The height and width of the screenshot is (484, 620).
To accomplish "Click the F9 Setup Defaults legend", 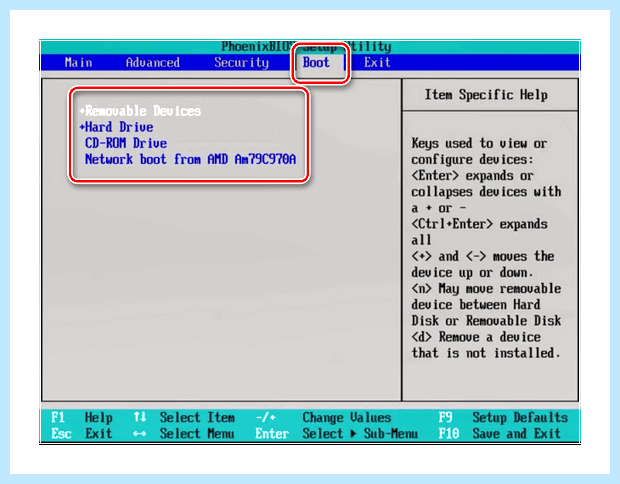I will tap(503, 418).
